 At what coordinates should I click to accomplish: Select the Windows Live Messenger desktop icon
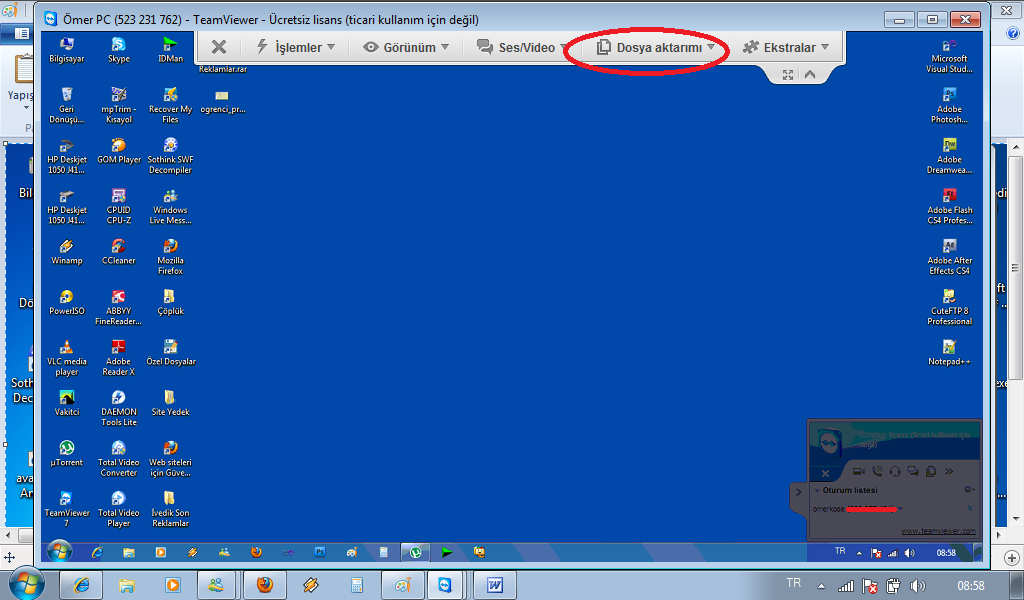170,206
